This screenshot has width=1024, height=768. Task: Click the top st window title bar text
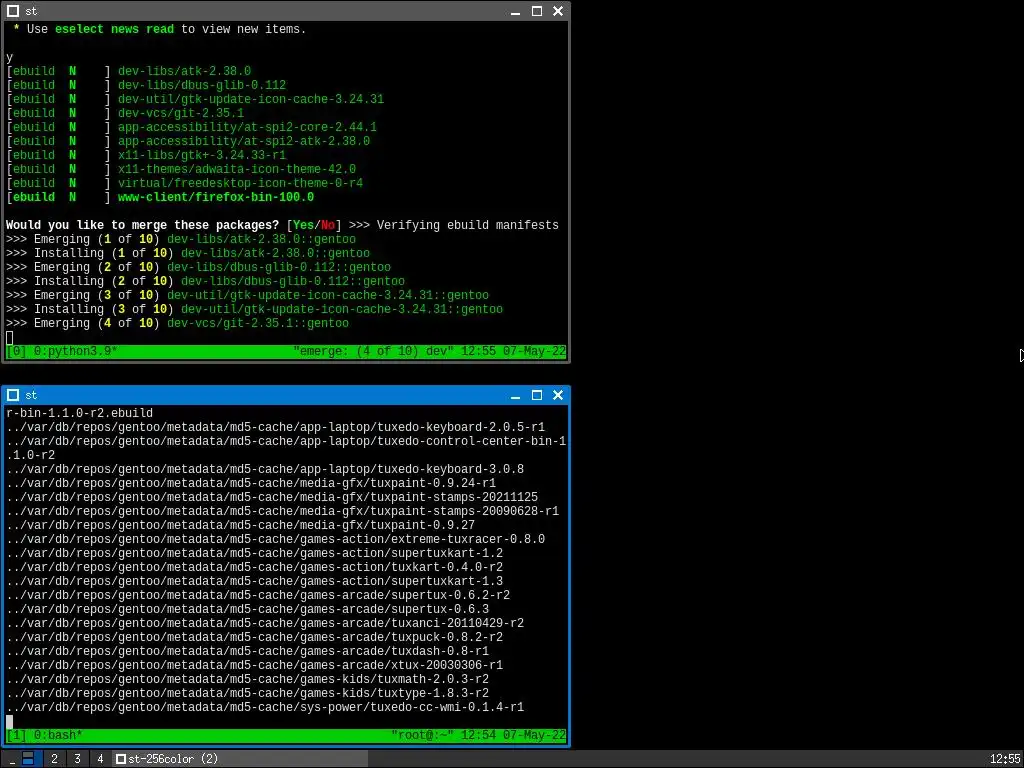[31, 11]
